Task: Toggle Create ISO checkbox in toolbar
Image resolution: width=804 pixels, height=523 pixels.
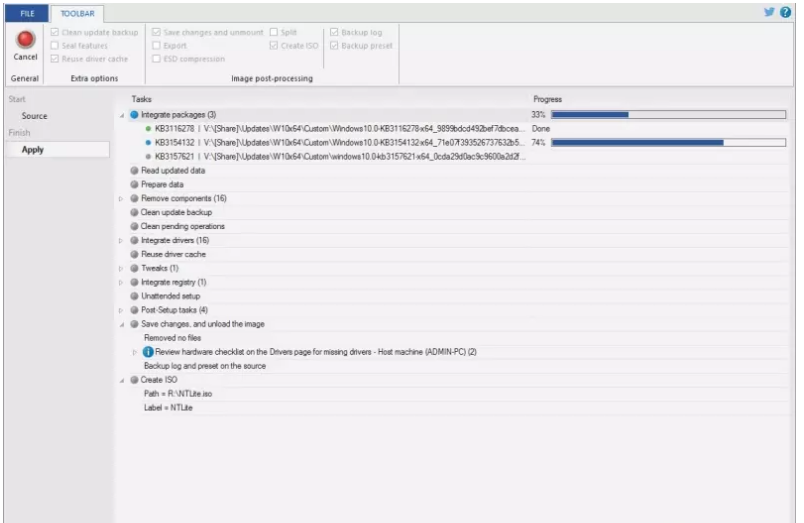Action: tap(274, 45)
